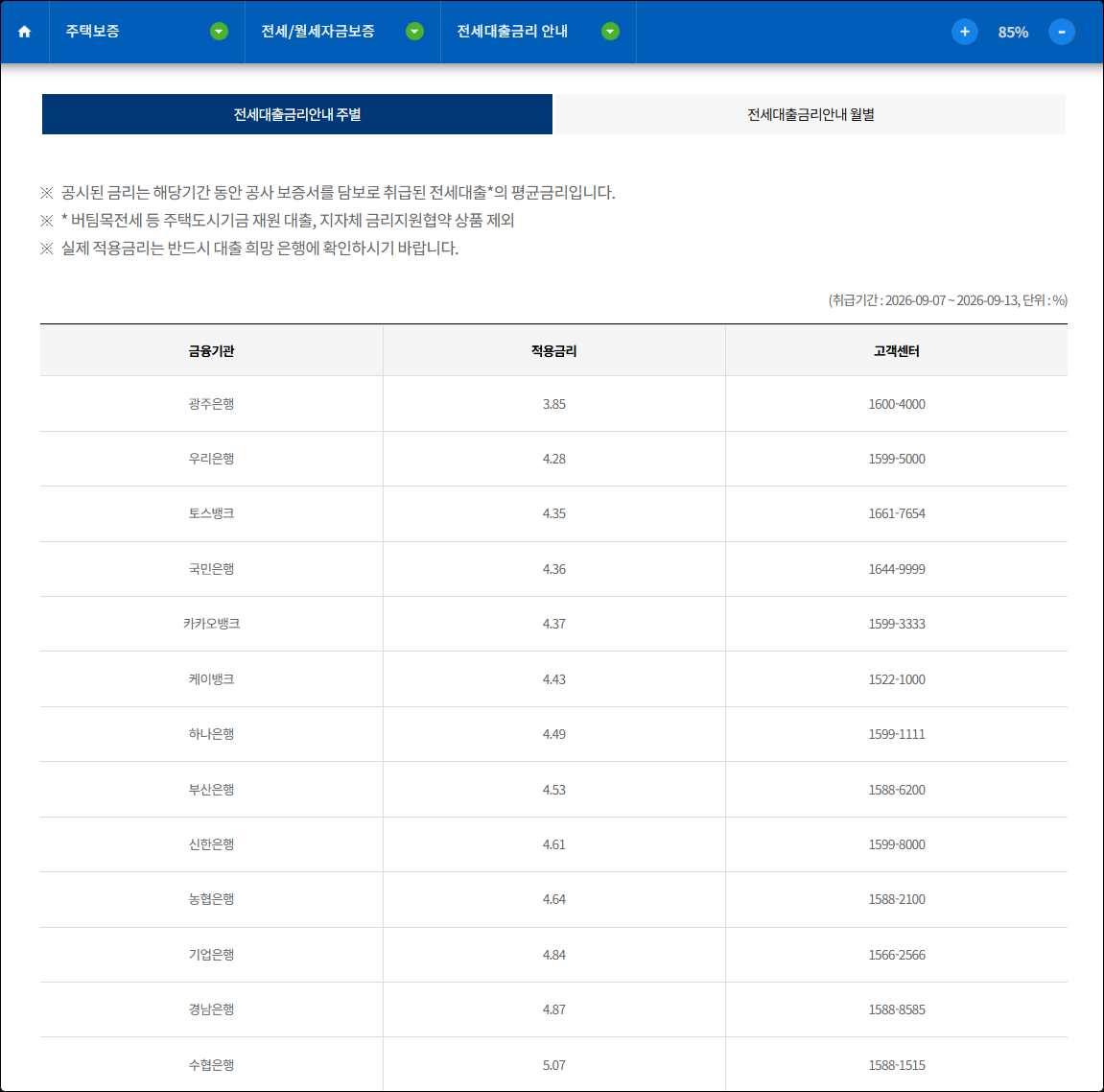Viewport: 1104px width, 1092px height.
Task: Click phone number 1661-7654
Action: click(x=896, y=513)
